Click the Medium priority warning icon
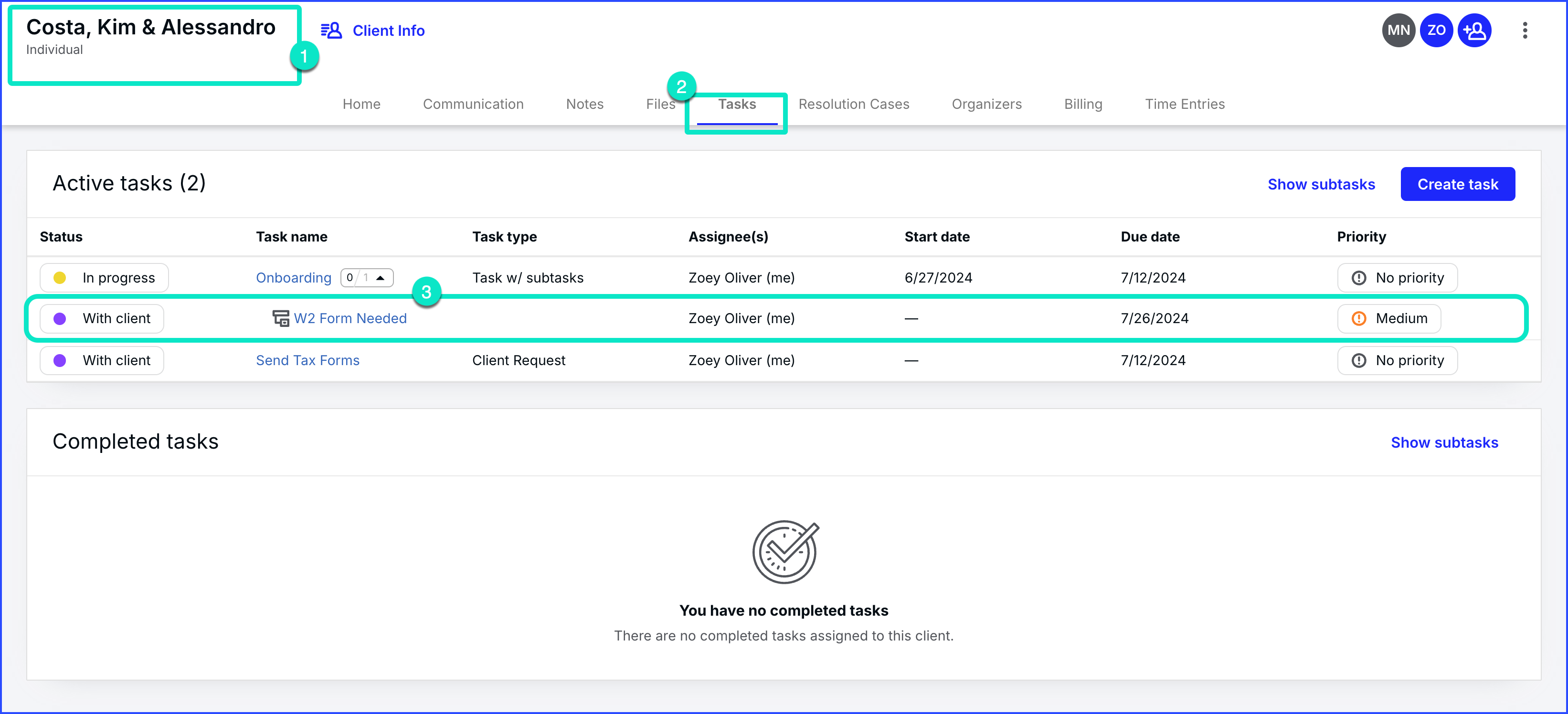Image resolution: width=1568 pixels, height=714 pixels. pos(1359,318)
